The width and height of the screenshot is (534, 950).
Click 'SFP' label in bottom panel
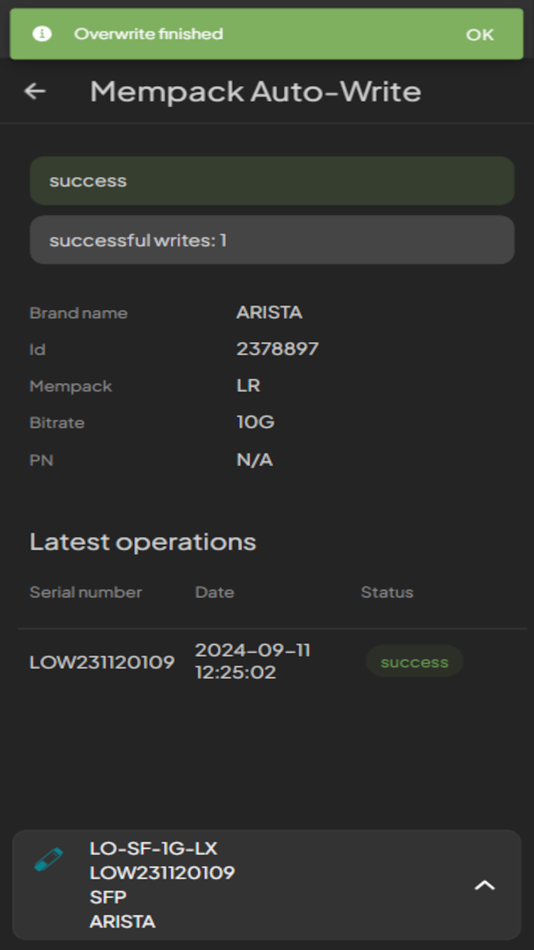pyautogui.click(x=108, y=897)
